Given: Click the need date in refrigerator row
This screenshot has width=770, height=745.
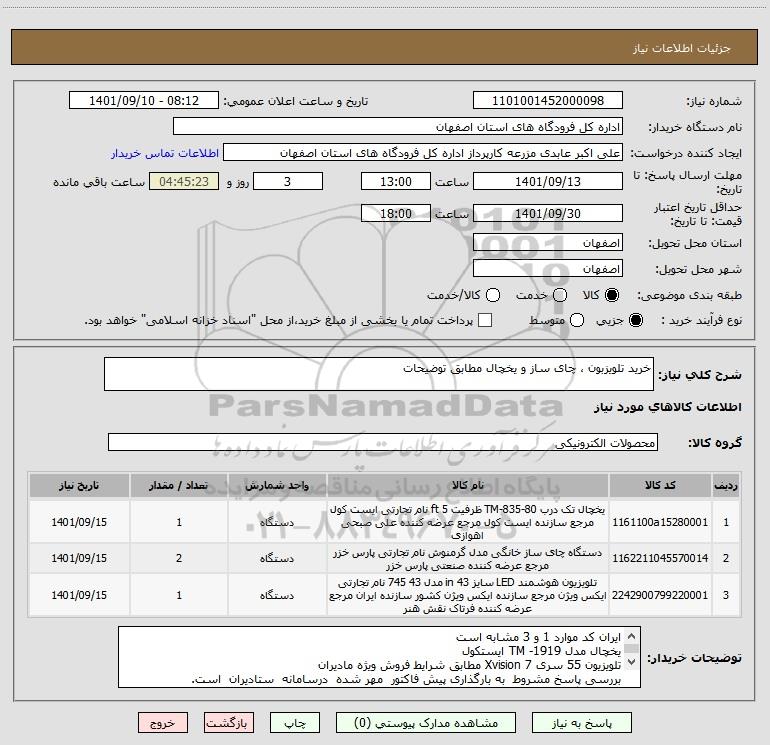Looking at the screenshot, I should point(79,522).
